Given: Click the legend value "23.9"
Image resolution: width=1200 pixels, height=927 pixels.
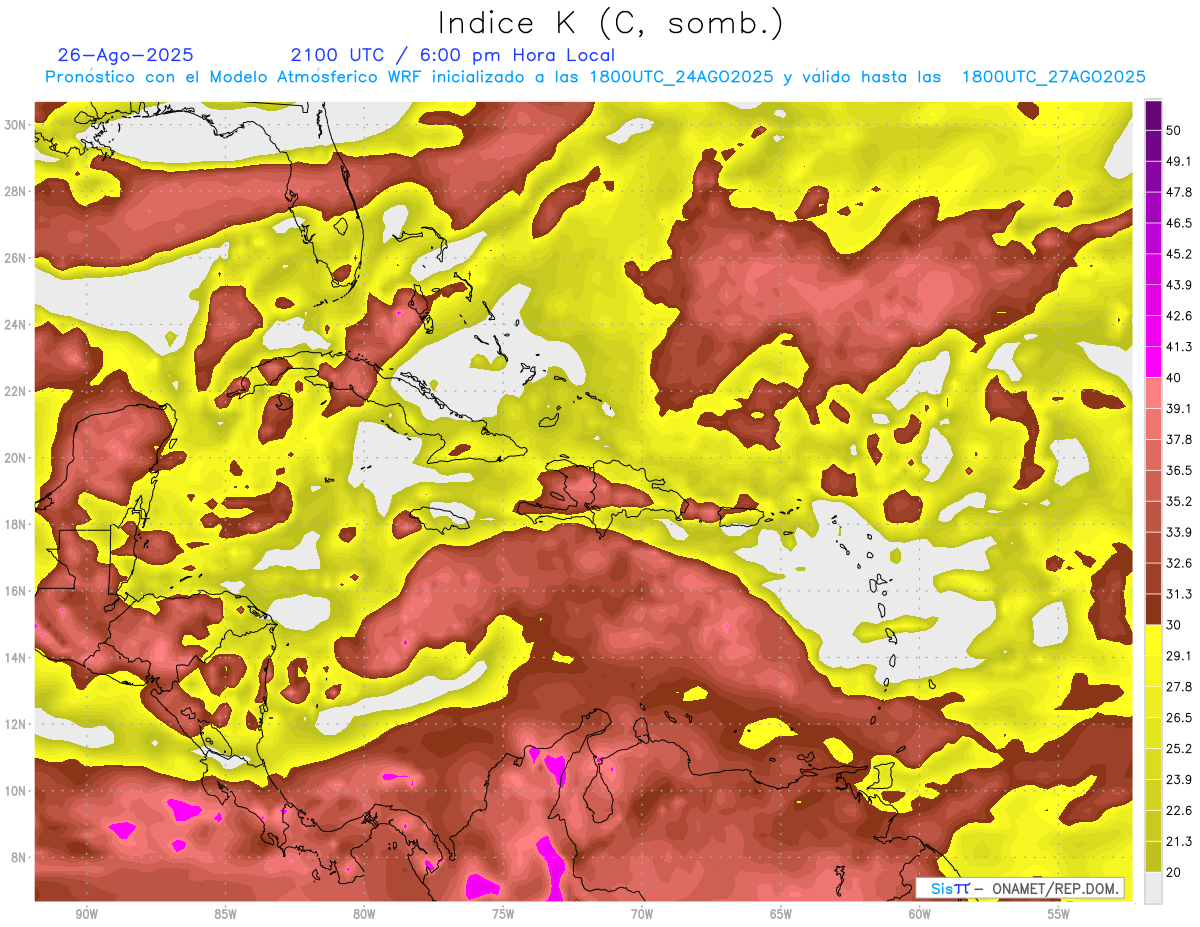Looking at the screenshot, I should click(1179, 780).
